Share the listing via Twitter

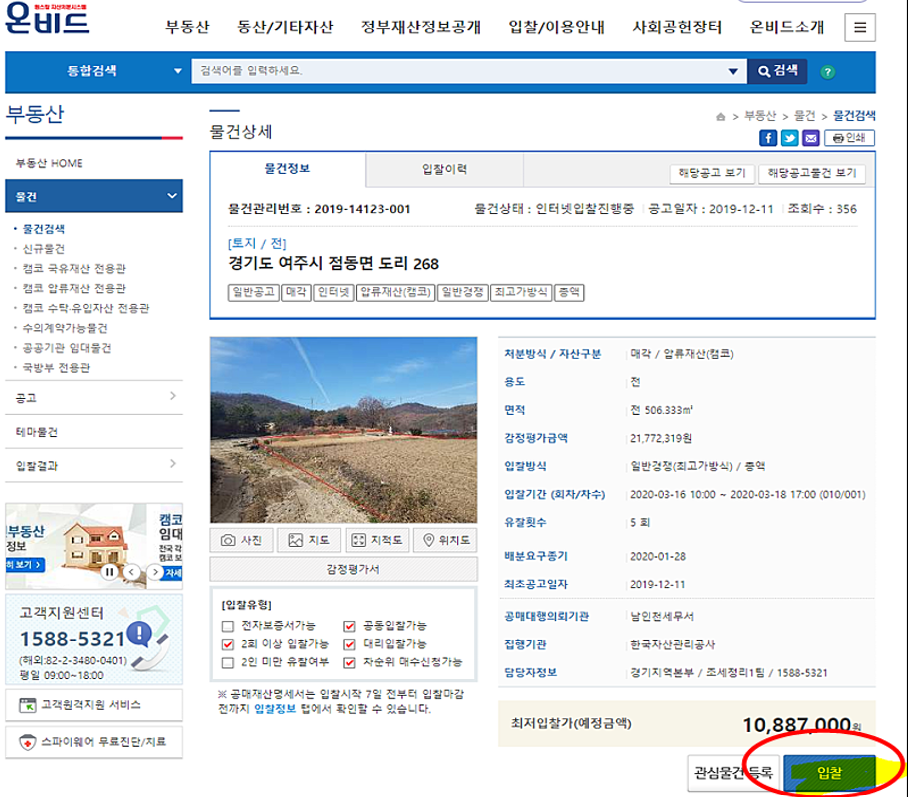tap(790, 138)
